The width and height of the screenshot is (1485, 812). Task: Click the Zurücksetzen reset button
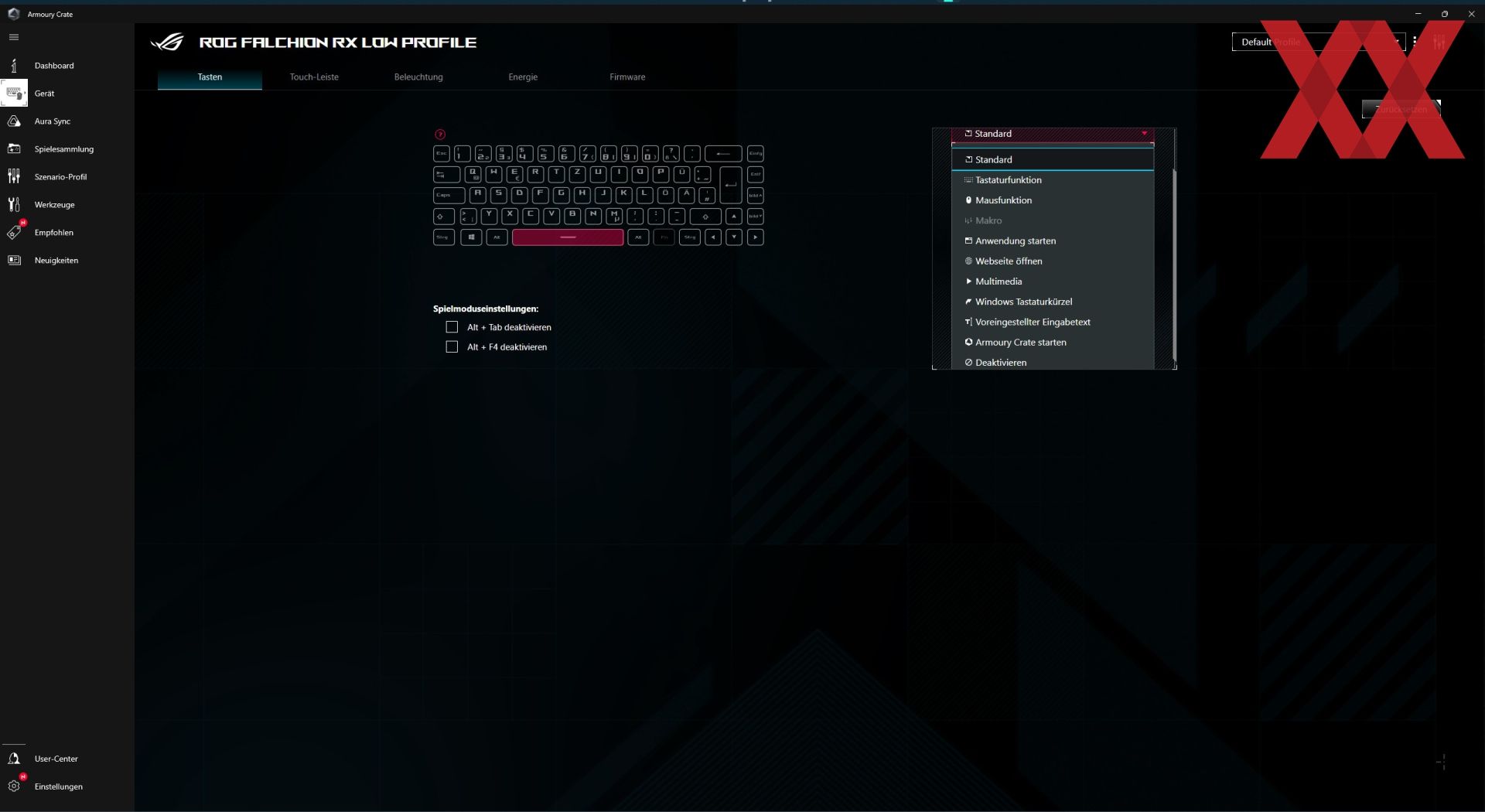[x=1401, y=109]
